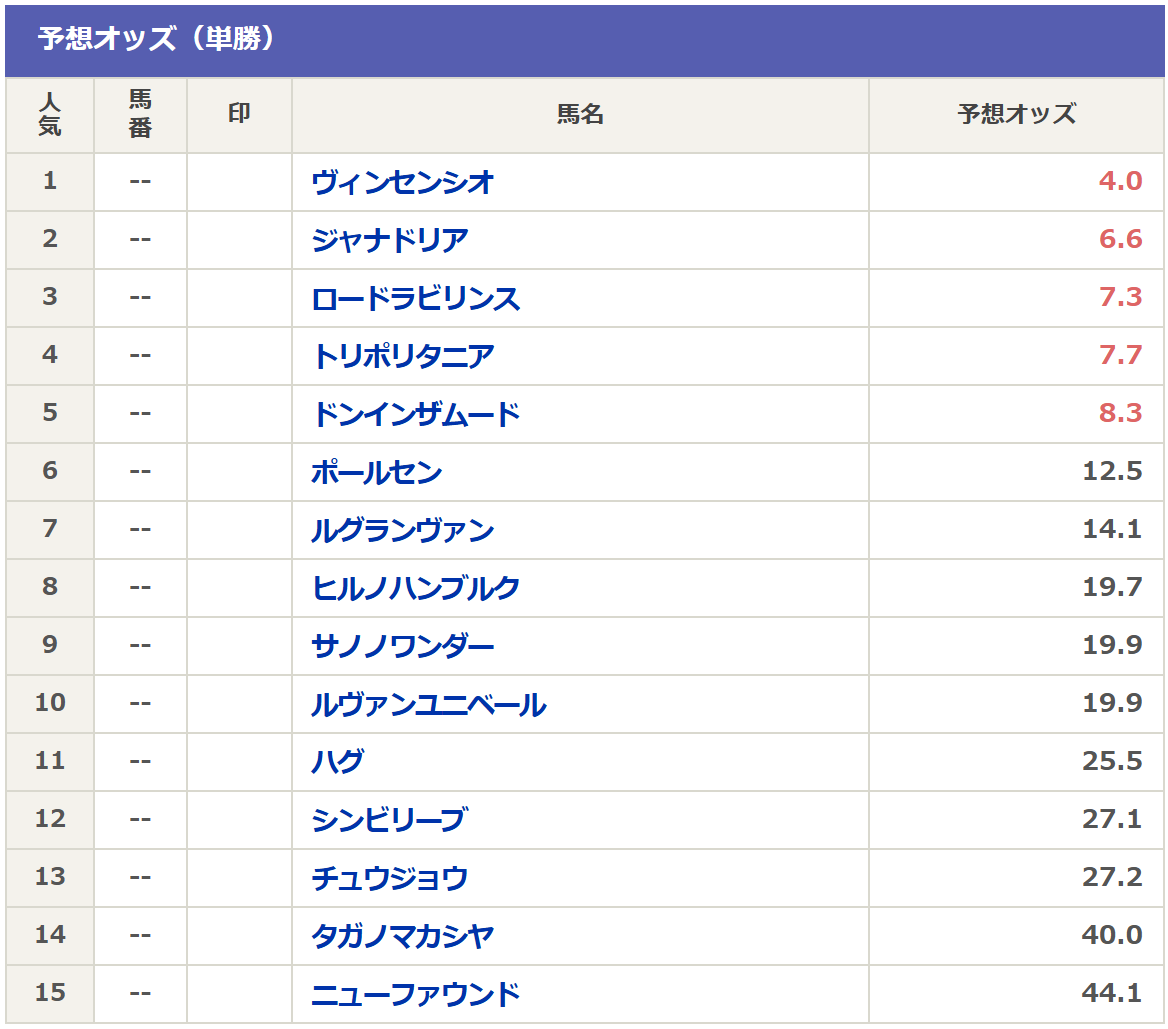Open horse link ポールセン
1168x1029 pixels.
coord(377,472)
